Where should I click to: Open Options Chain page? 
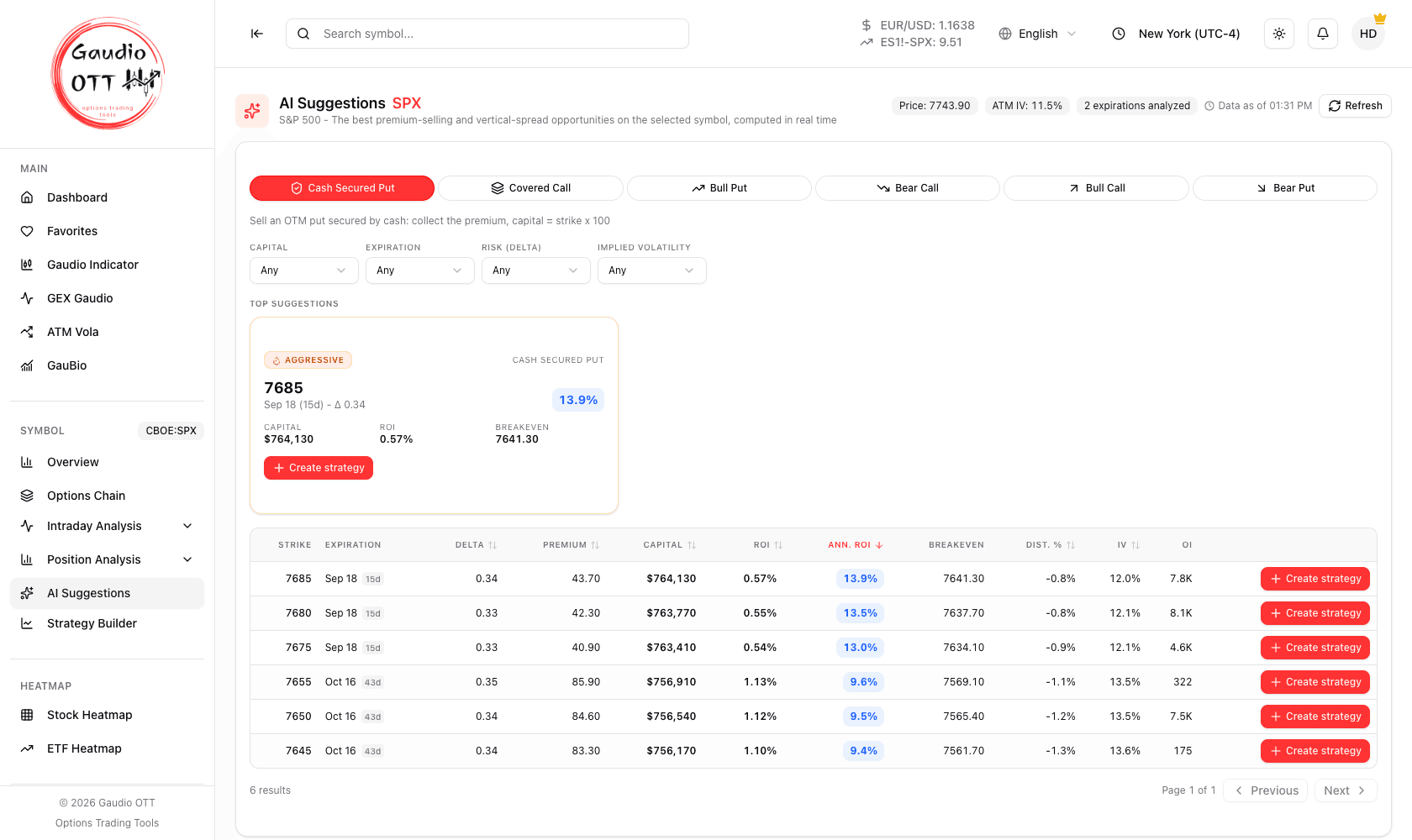(107, 496)
